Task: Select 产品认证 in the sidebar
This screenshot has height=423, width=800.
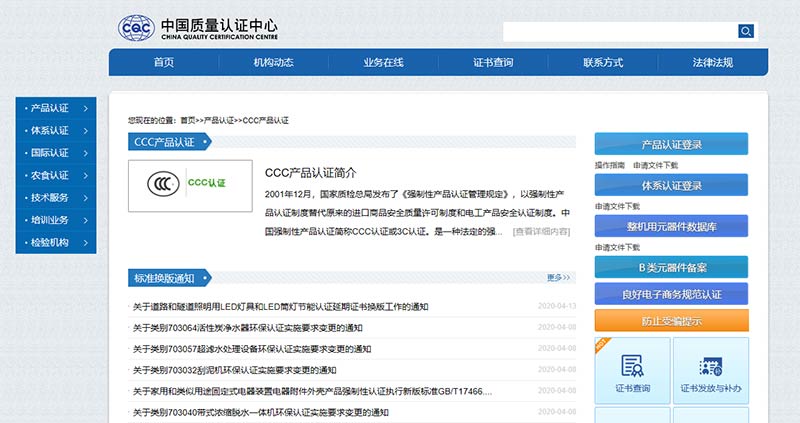Action: (49, 108)
